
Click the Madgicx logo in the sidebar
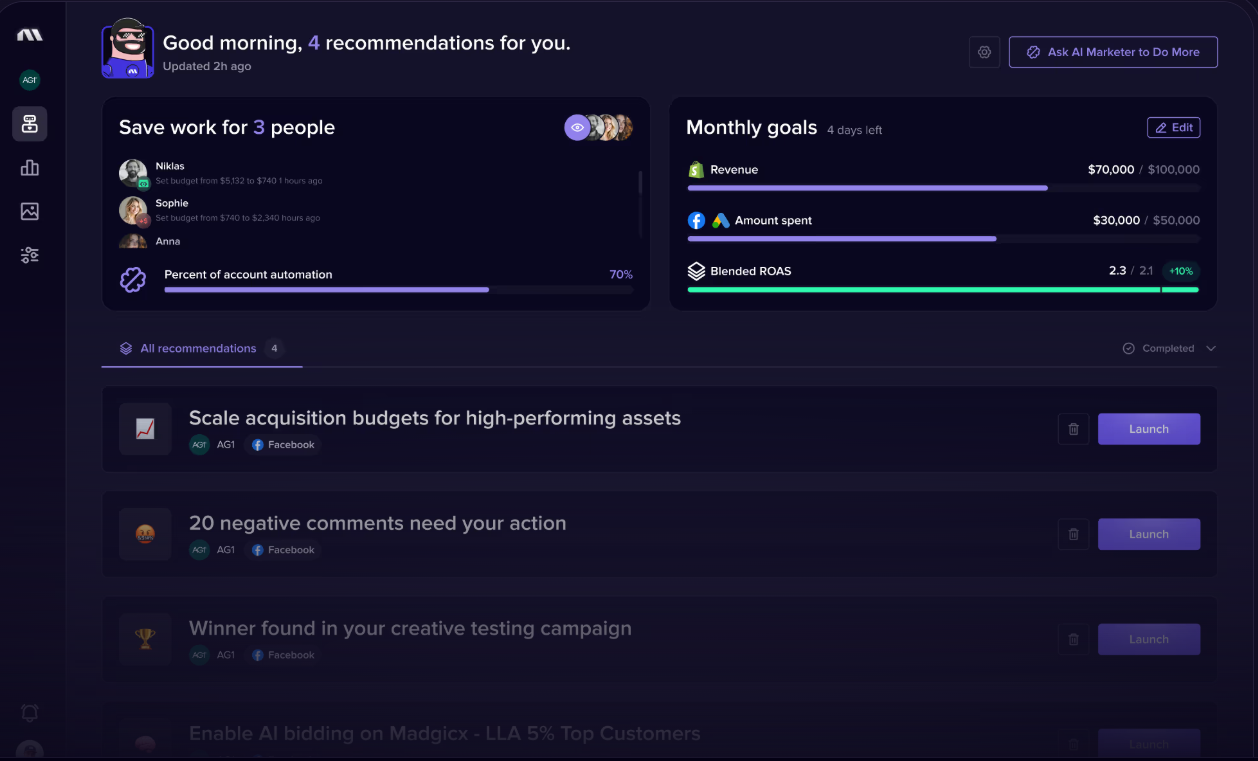[29, 35]
